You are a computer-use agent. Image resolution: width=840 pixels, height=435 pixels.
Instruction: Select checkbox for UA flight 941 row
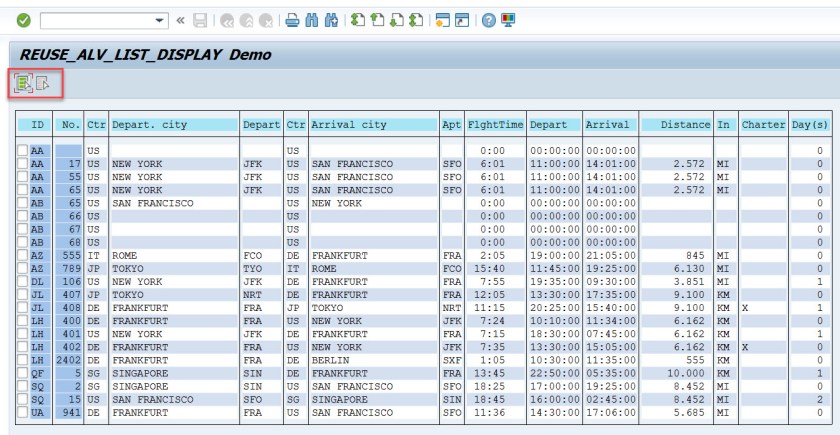click(23, 413)
